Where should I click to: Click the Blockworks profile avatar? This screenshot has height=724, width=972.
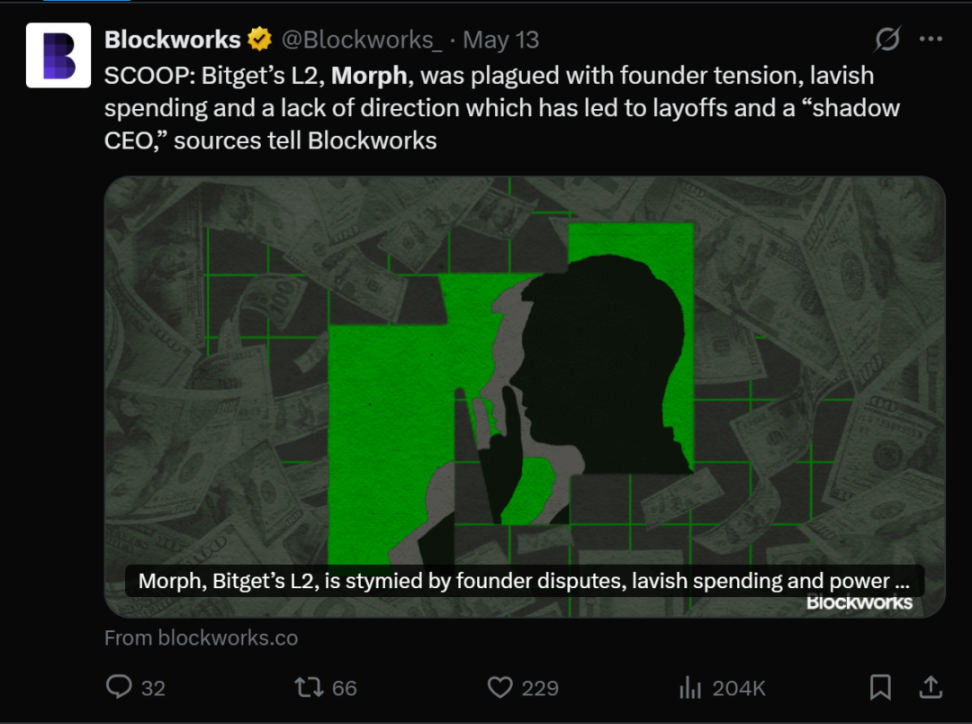(58, 55)
